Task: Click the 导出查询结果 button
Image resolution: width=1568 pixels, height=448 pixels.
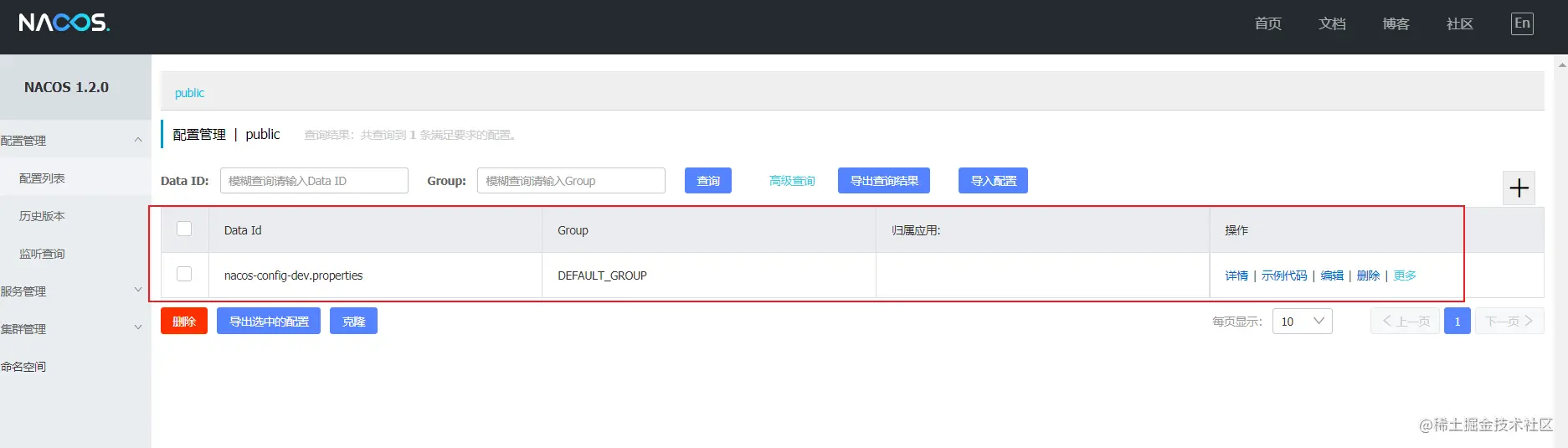Action: click(x=884, y=181)
